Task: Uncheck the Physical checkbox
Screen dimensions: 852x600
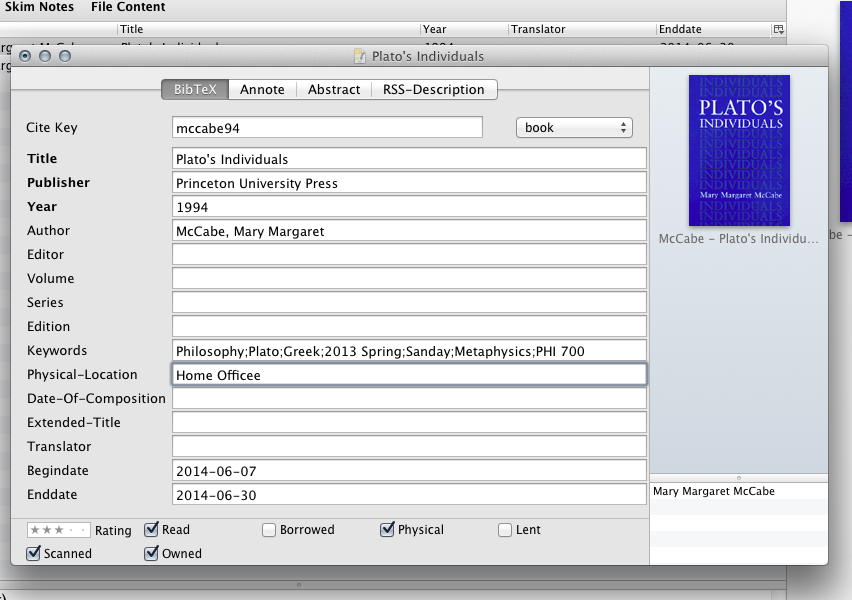Action: click(387, 530)
